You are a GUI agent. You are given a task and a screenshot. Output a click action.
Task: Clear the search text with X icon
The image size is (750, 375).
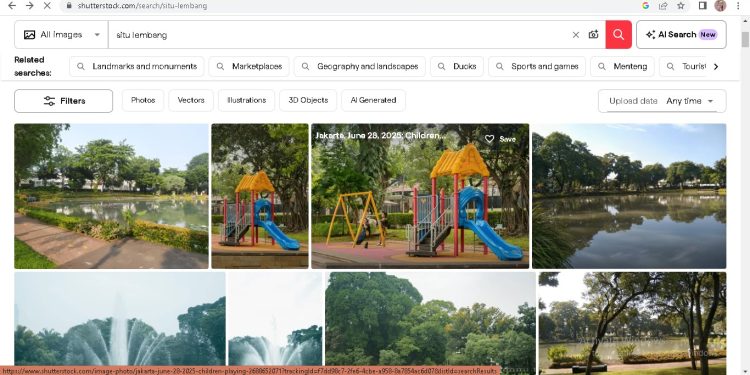point(576,34)
